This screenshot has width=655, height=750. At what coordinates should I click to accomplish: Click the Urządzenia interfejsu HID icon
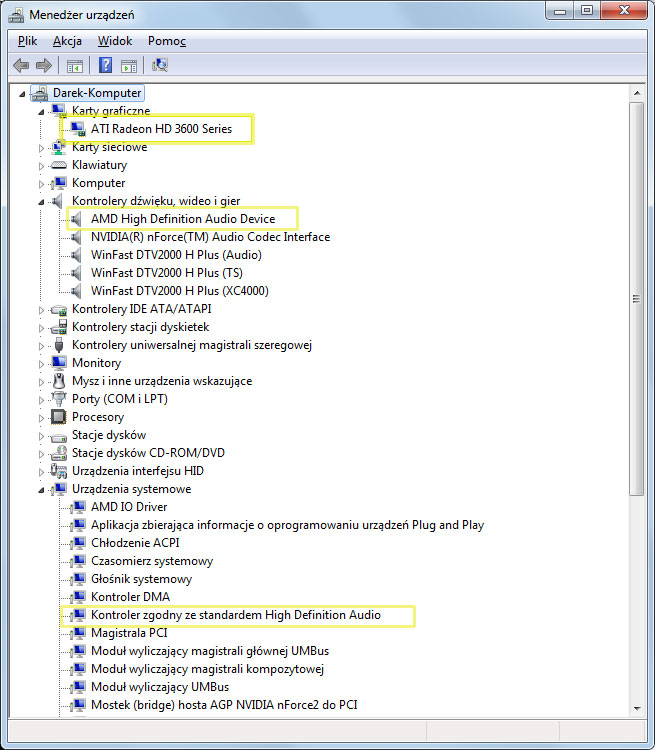coord(59,471)
